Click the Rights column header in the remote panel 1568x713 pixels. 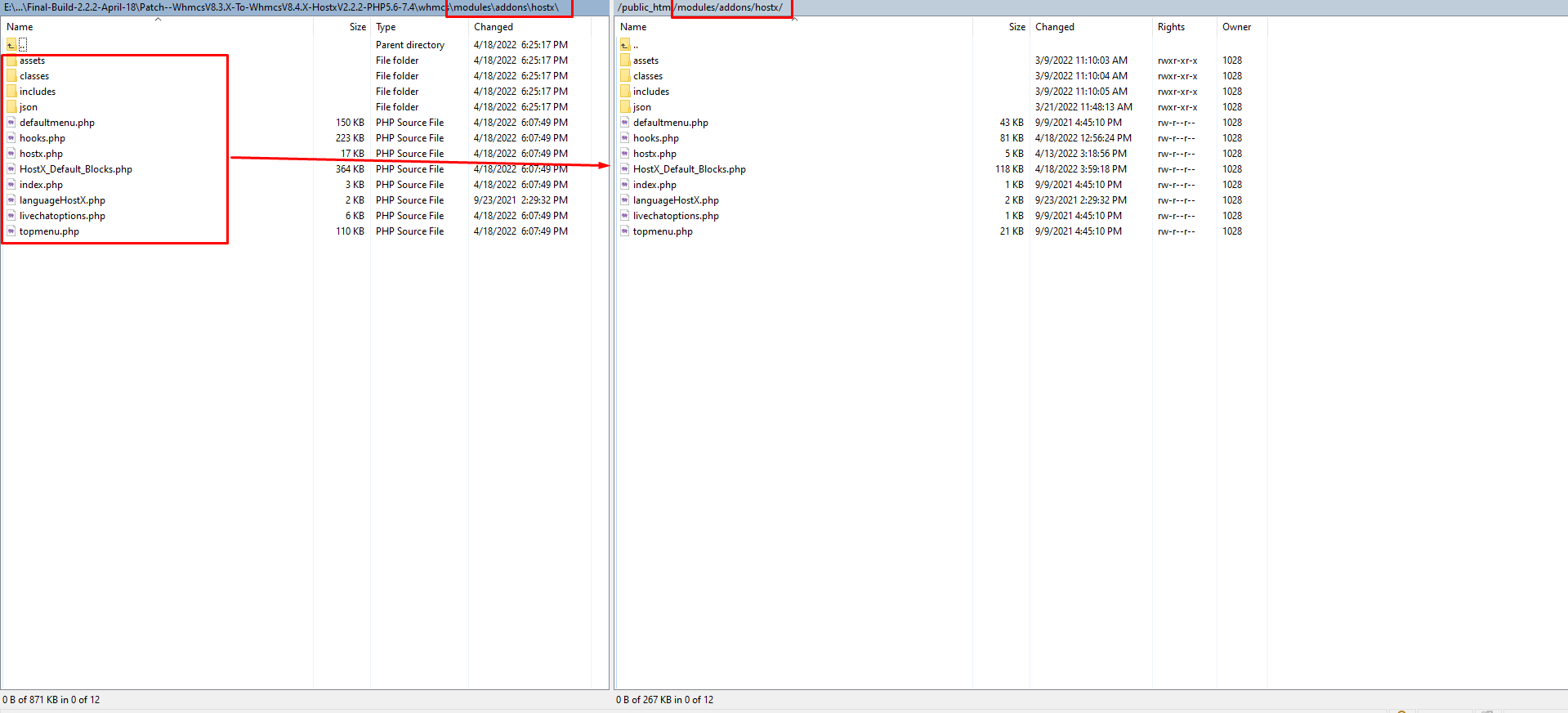tap(1171, 27)
